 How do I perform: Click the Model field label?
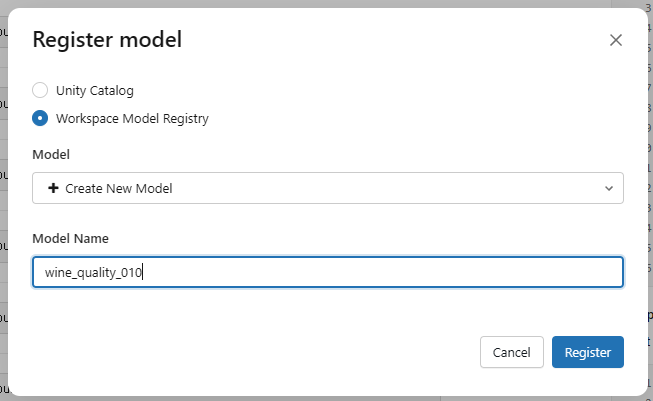[x=51, y=155]
